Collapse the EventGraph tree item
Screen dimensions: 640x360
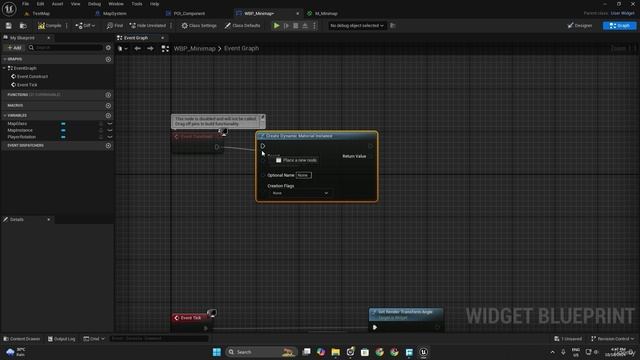[4, 68]
